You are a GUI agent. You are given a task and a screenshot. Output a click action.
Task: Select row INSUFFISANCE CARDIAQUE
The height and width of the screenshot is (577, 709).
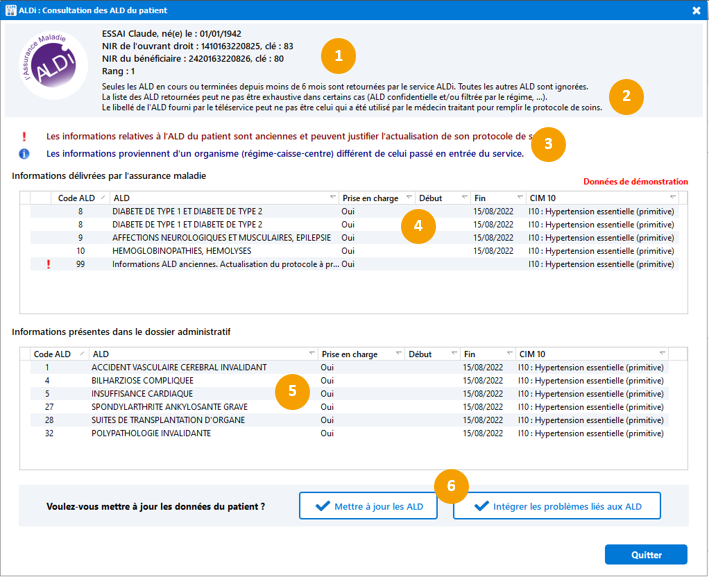pyautogui.click(x=349, y=394)
